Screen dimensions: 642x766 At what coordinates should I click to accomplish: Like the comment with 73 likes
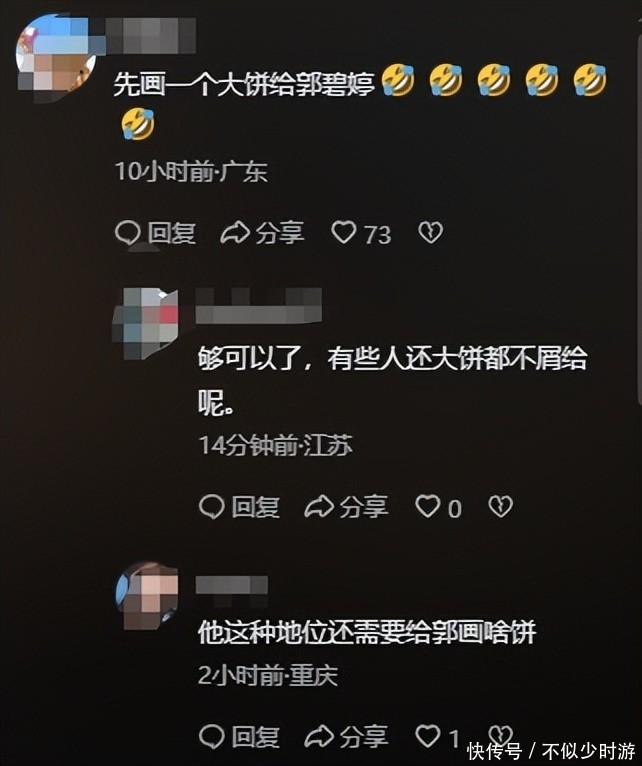pos(344,232)
